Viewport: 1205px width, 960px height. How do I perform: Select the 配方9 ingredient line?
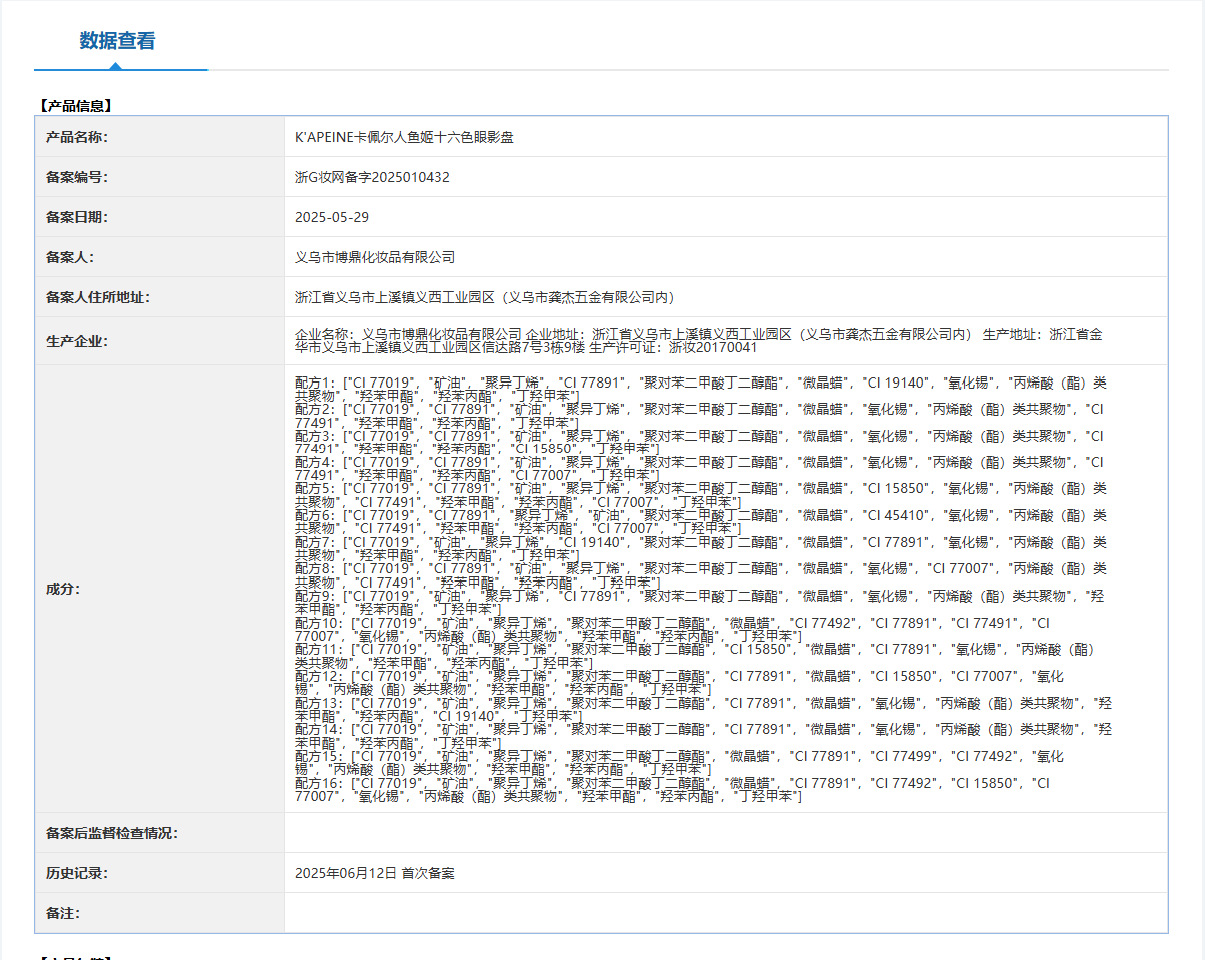pos(700,602)
